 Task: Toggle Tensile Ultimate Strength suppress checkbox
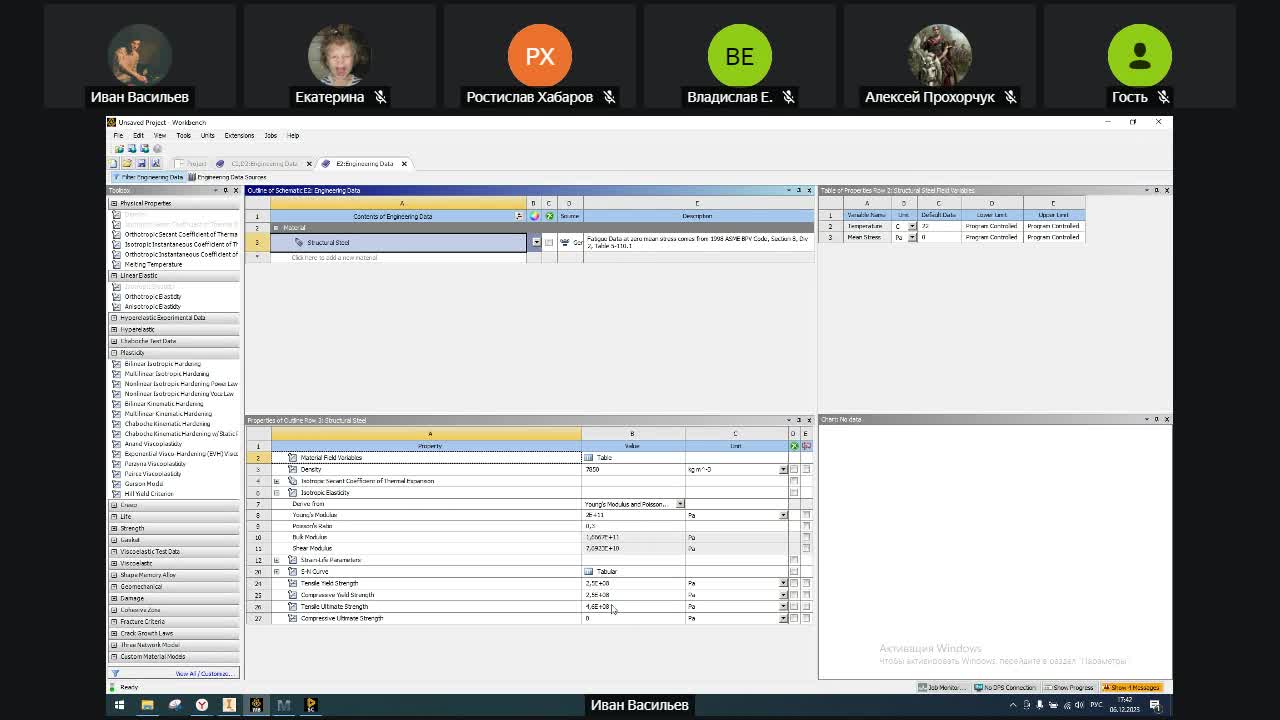[x=794, y=606]
